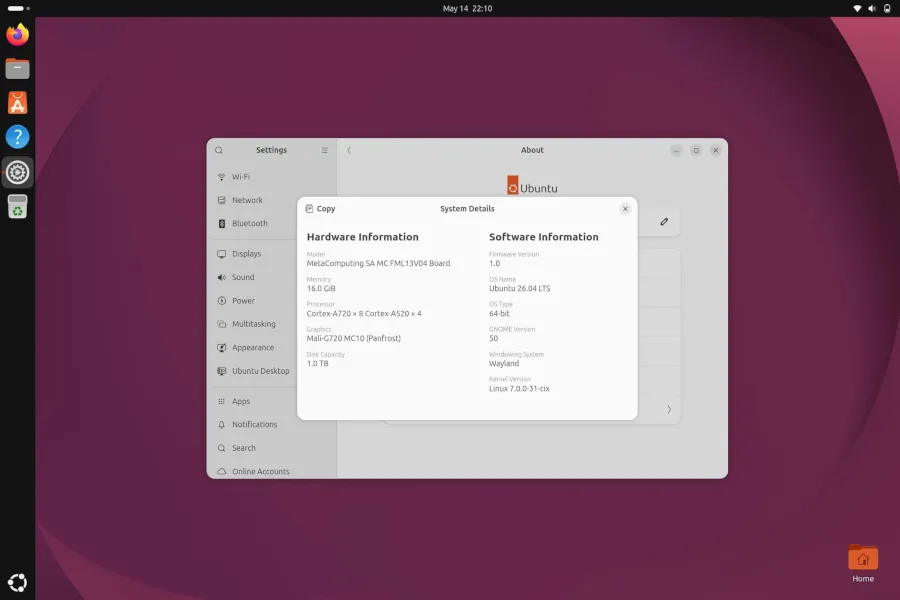Viewport: 900px width, 600px height.
Task: Click the Wi-Fi sidebar icon
Action: (x=222, y=177)
